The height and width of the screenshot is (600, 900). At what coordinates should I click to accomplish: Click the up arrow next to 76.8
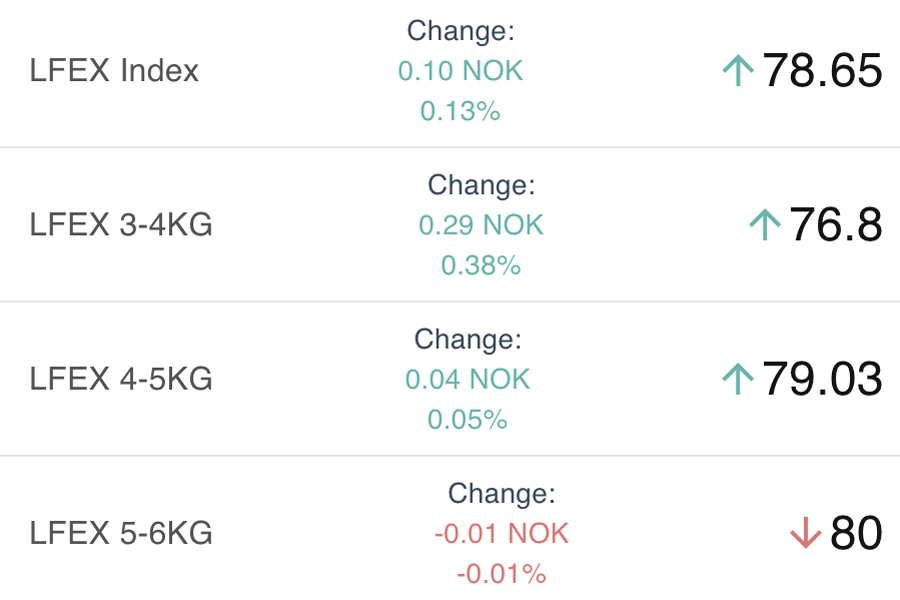[764, 225]
